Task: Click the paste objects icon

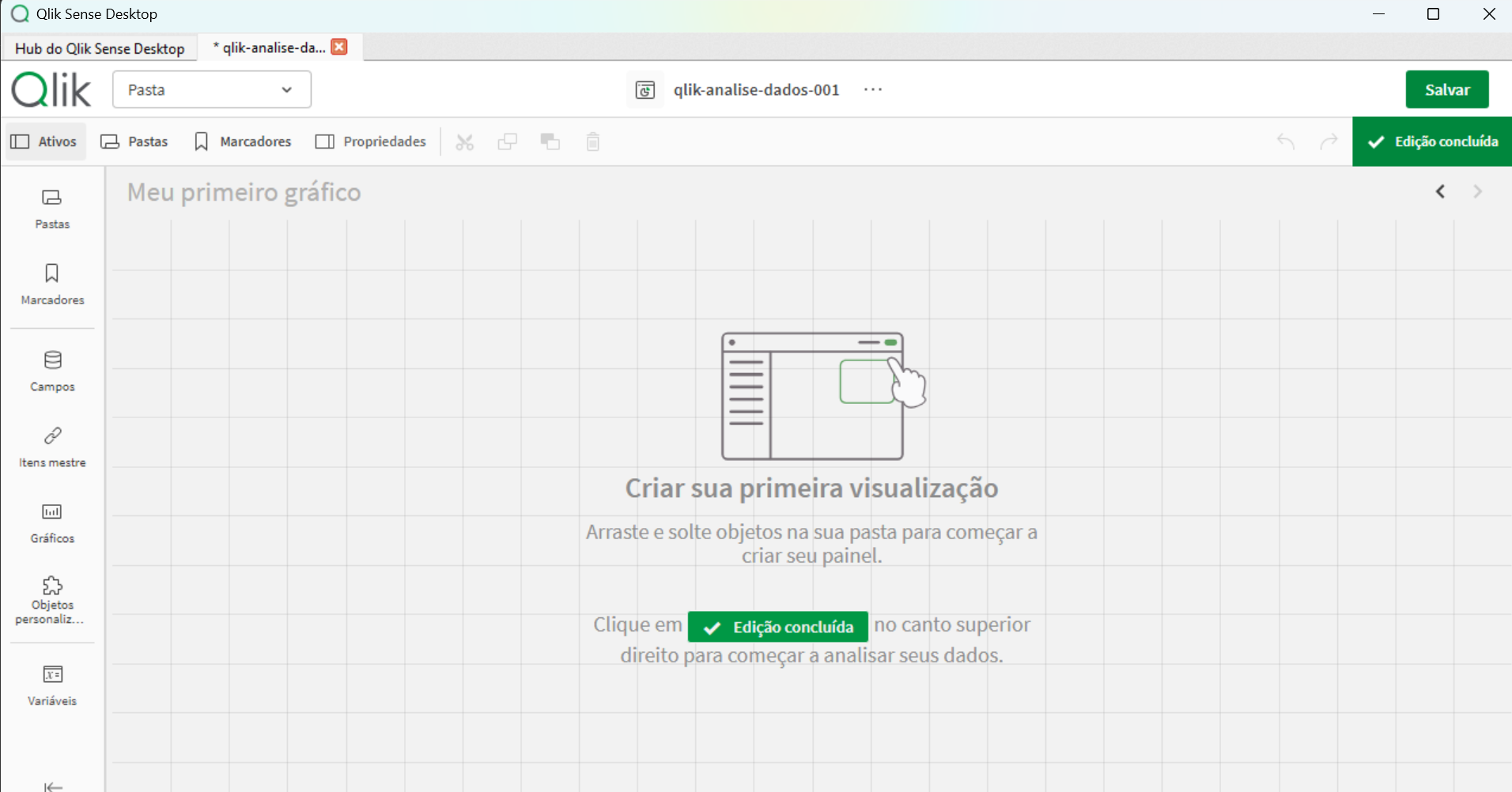Action: (550, 142)
